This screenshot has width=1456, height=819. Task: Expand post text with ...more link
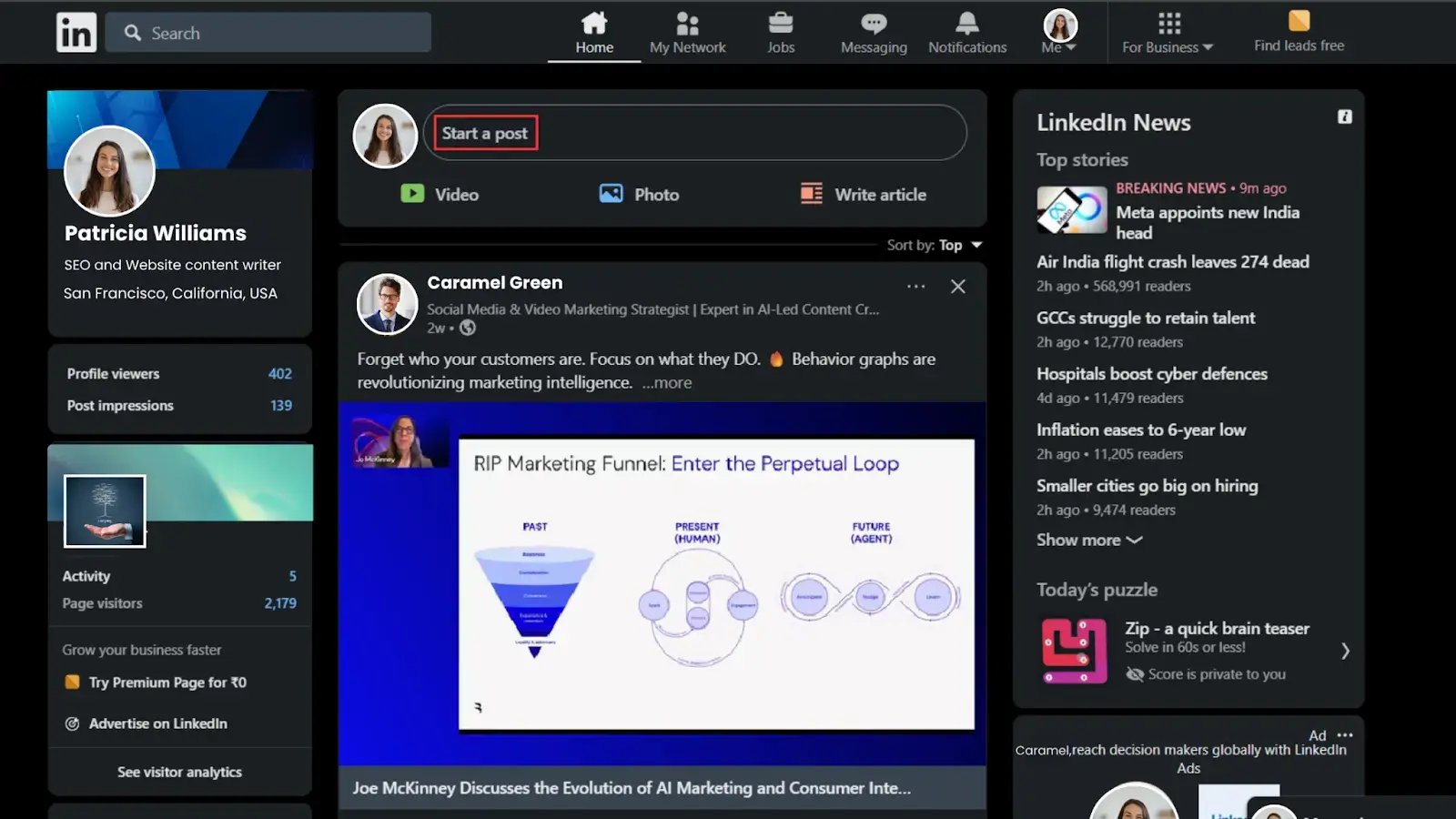point(667,383)
